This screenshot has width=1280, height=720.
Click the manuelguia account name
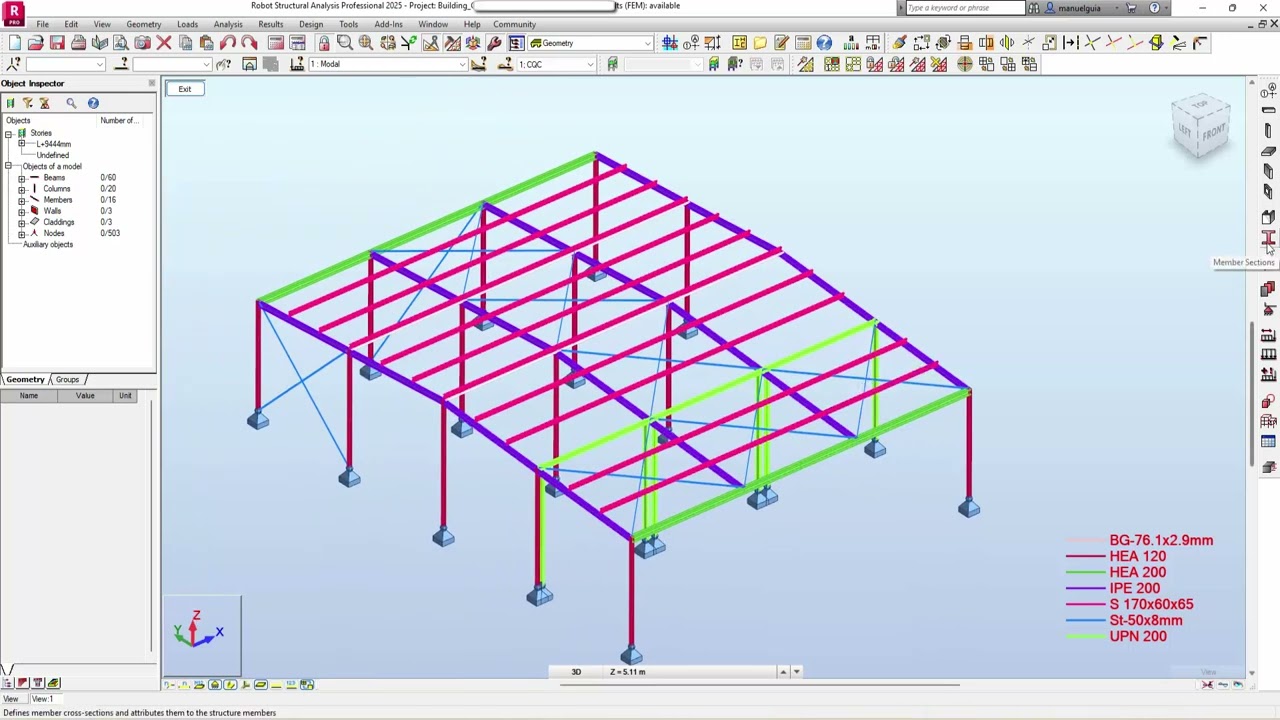tap(1079, 8)
